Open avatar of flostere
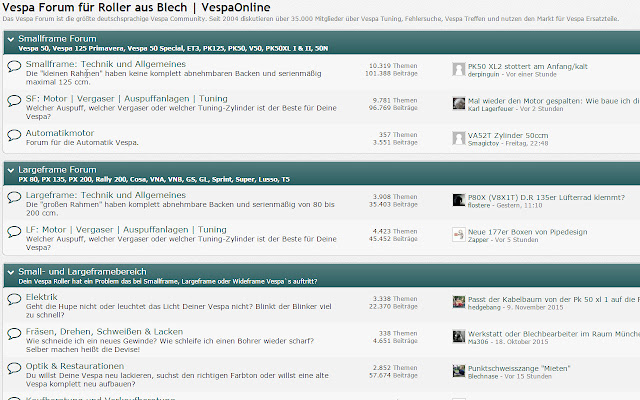The height and width of the screenshot is (400, 640). [459, 200]
